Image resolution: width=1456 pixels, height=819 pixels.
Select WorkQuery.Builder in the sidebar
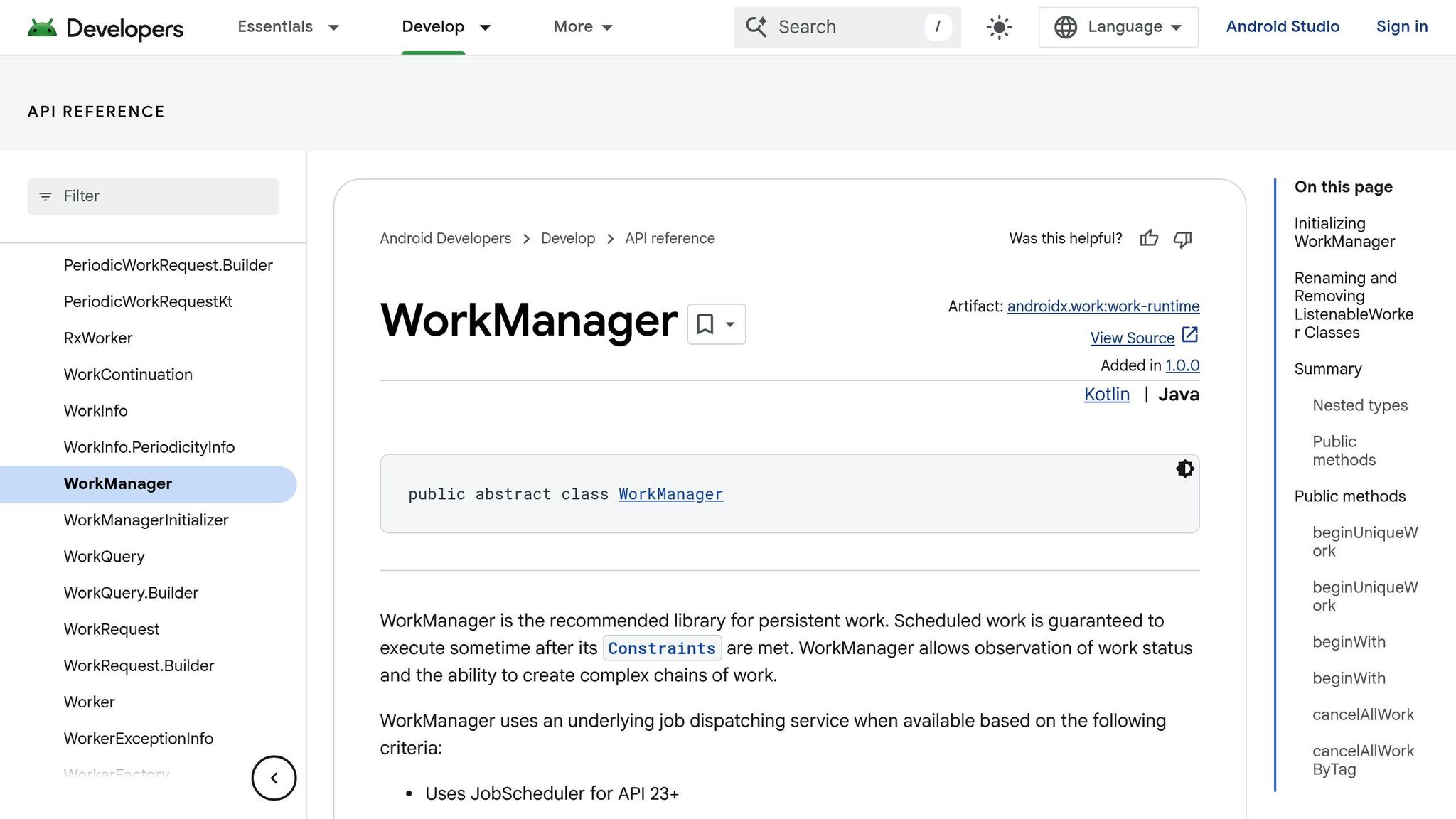(x=131, y=592)
